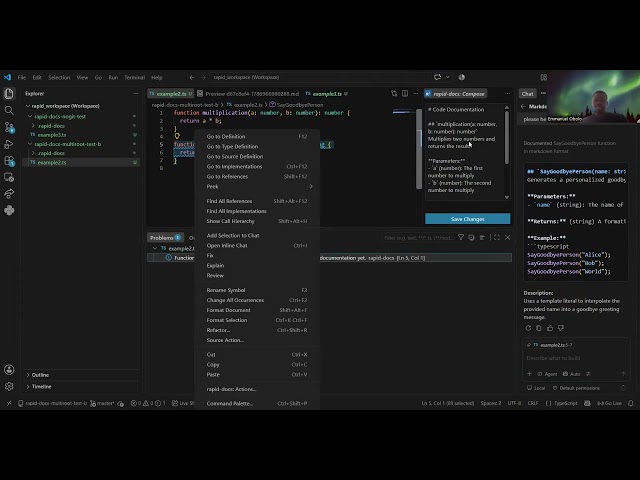Open the Extensions view icon
This screenshot has height=480, width=640.
[x=9, y=161]
